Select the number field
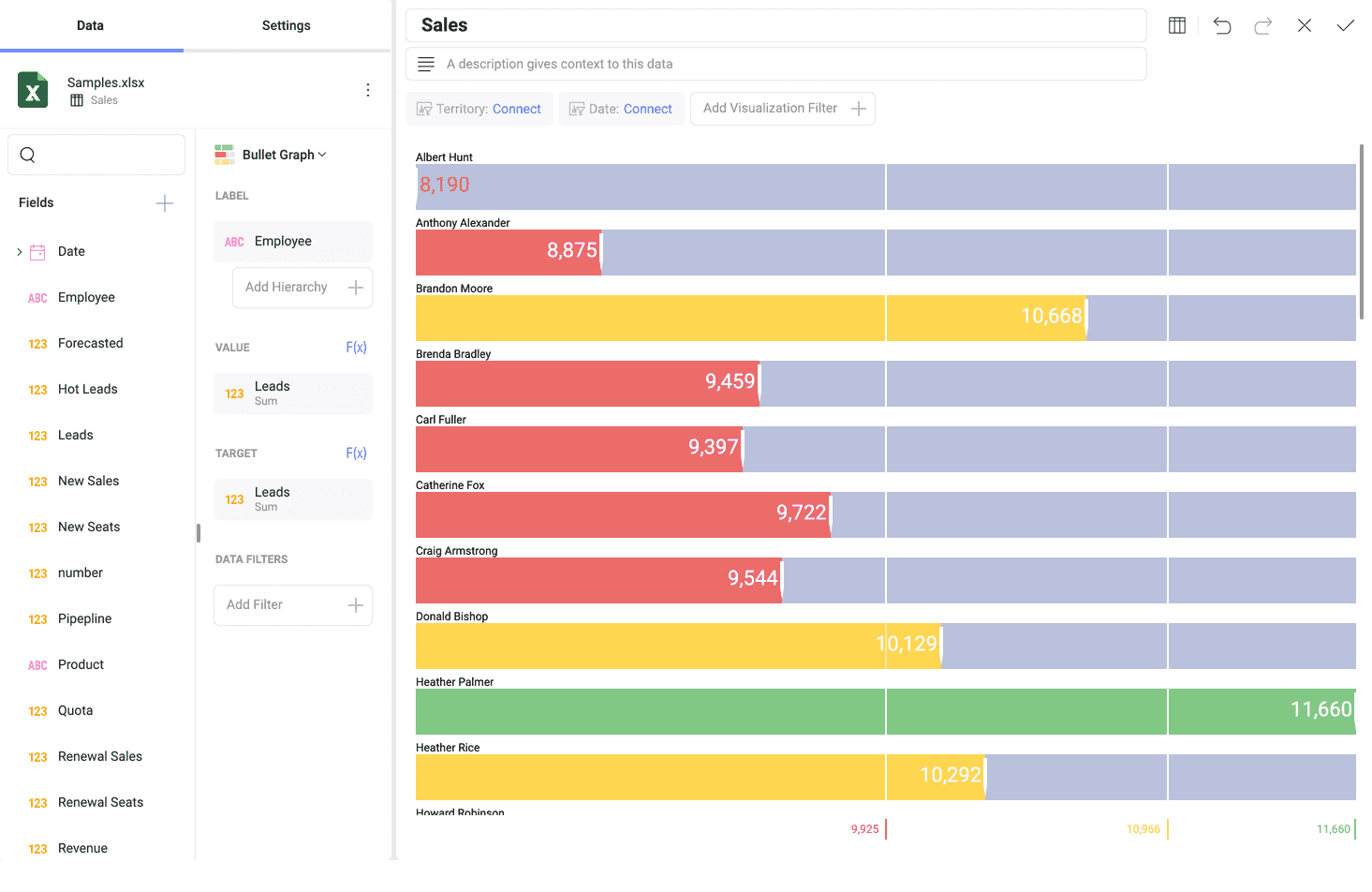The image size is (1372, 892). (x=81, y=573)
